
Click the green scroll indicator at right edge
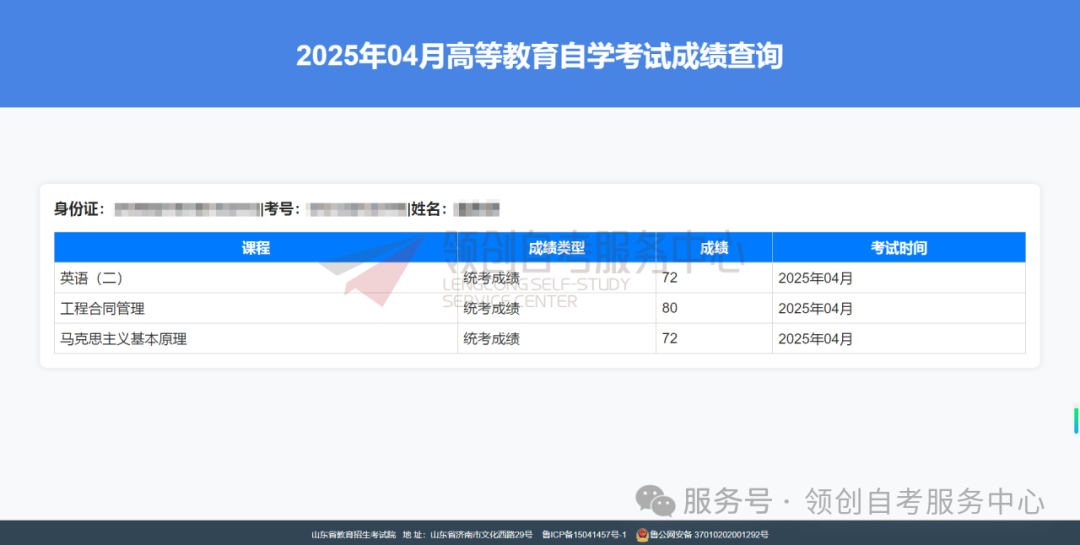pos(1076,420)
